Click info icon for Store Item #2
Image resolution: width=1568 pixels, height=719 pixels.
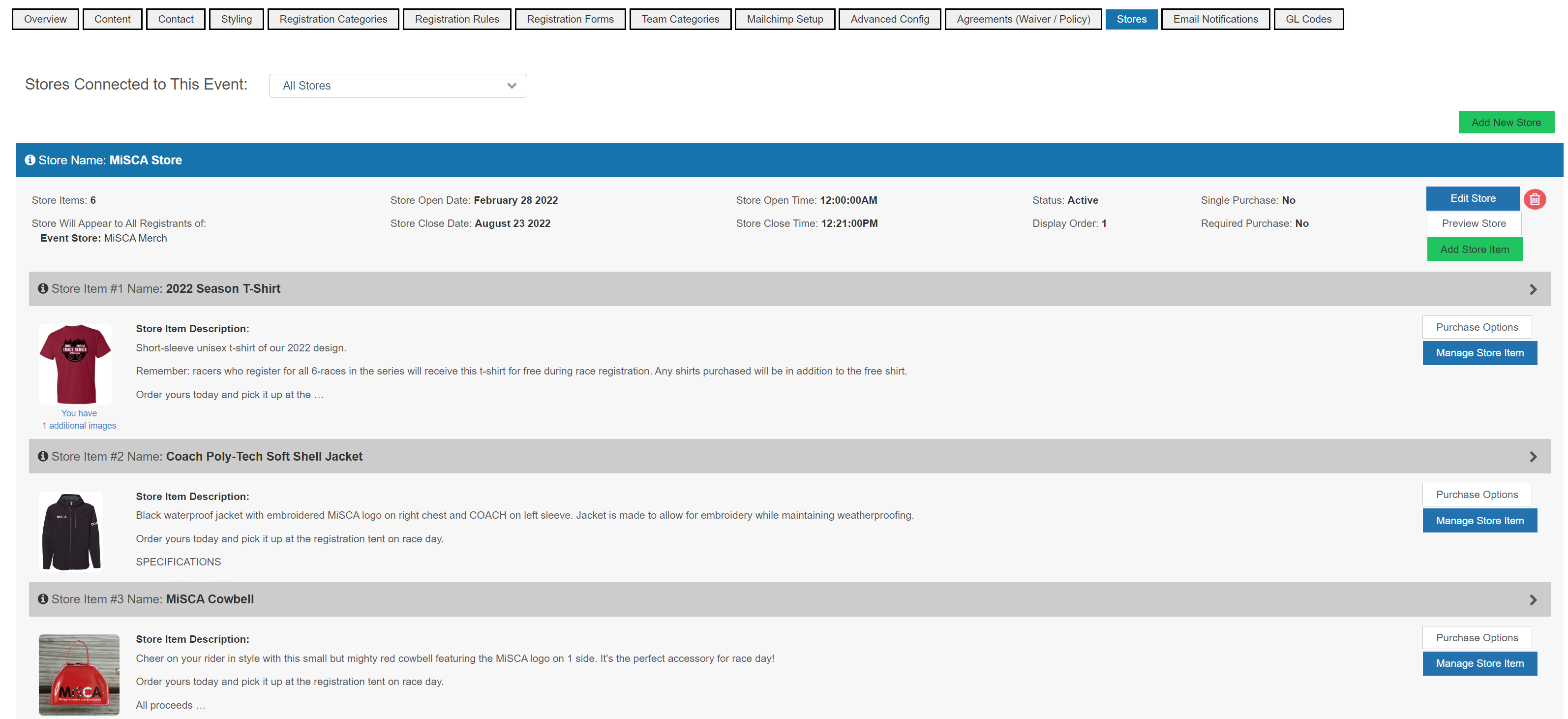pyautogui.click(x=43, y=456)
